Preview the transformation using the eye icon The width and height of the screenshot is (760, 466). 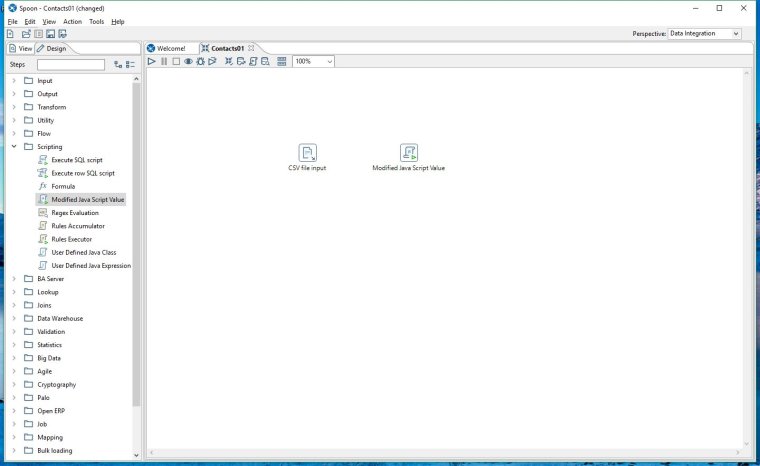coord(188,61)
